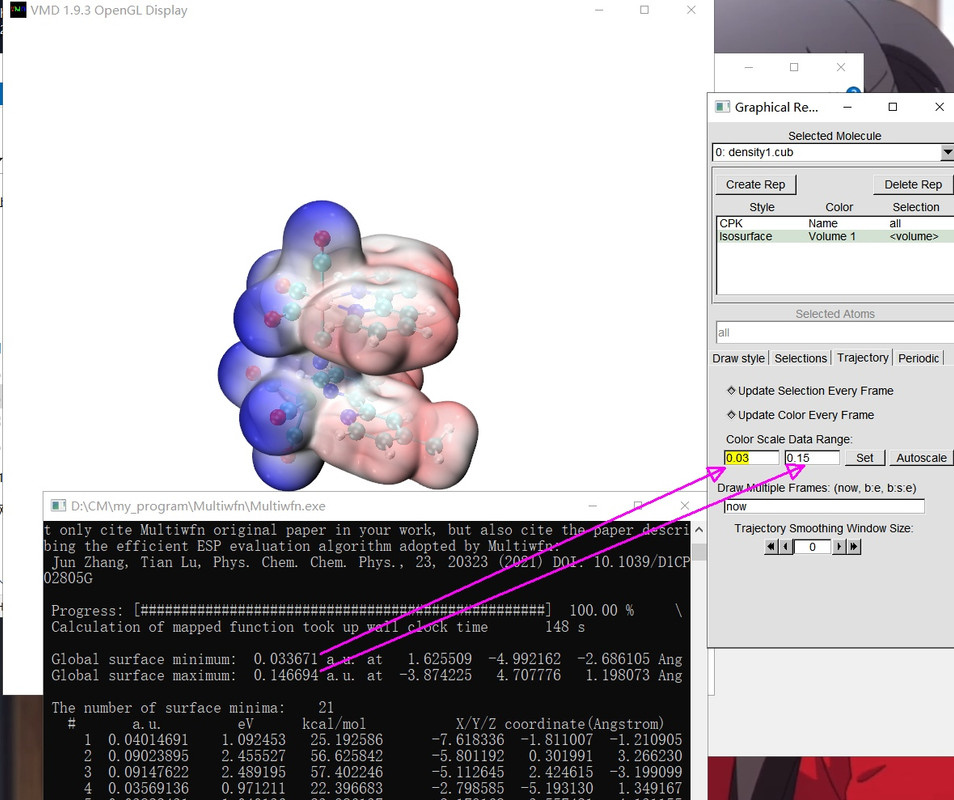Jump smoothing window size to minimum arrow
The image size is (954, 800).
[x=771, y=546]
